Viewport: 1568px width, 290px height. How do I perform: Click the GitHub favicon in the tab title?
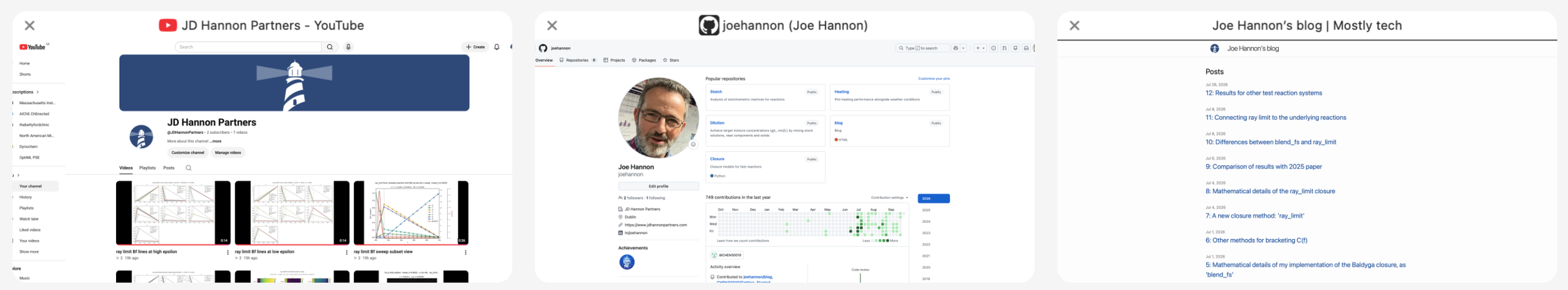point(709,25)
